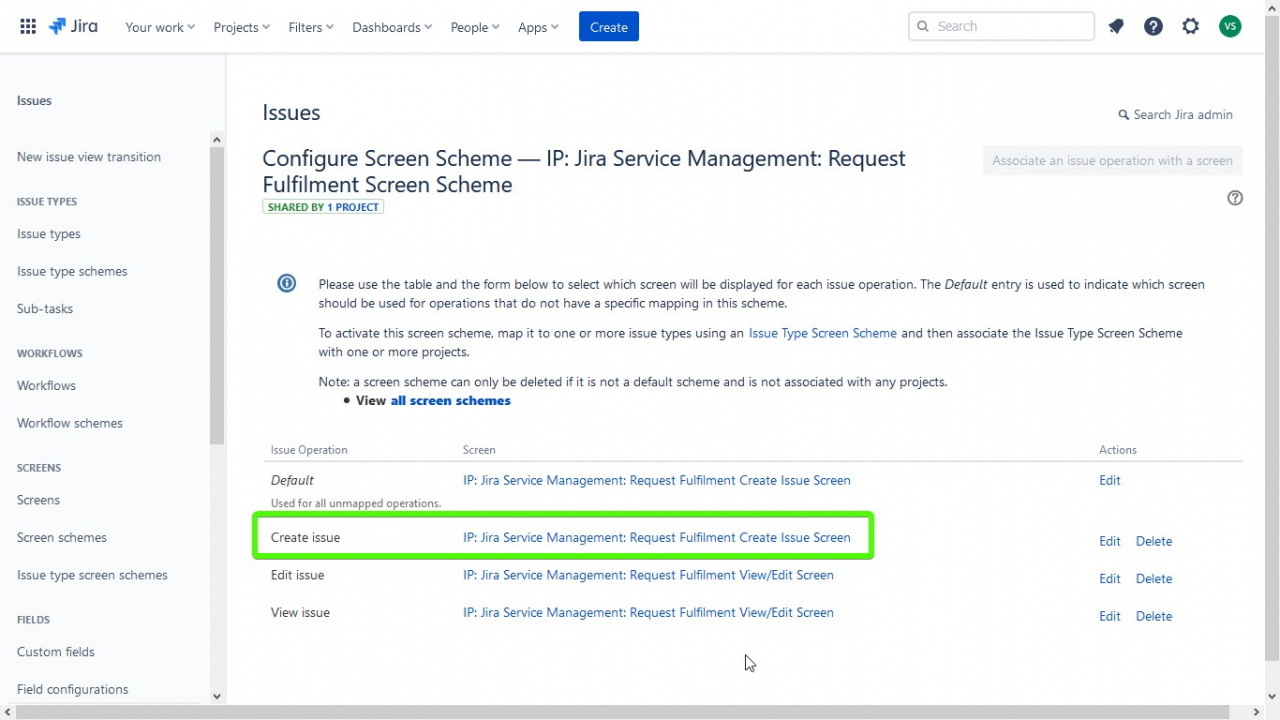Click the blue Create button
Viewport: 1280px width, 720px height.
click(x=609, y=27)
